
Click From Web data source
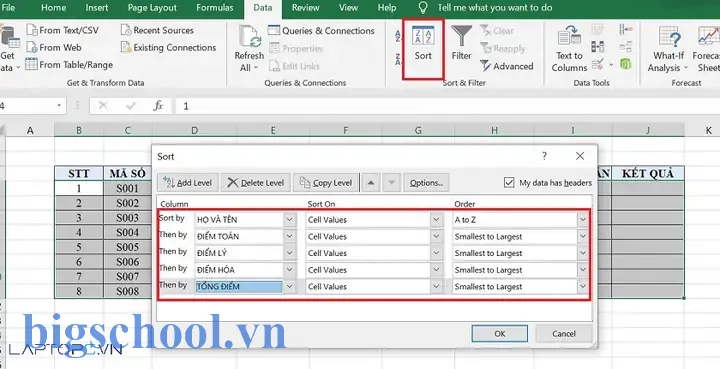tap(54, 47)
